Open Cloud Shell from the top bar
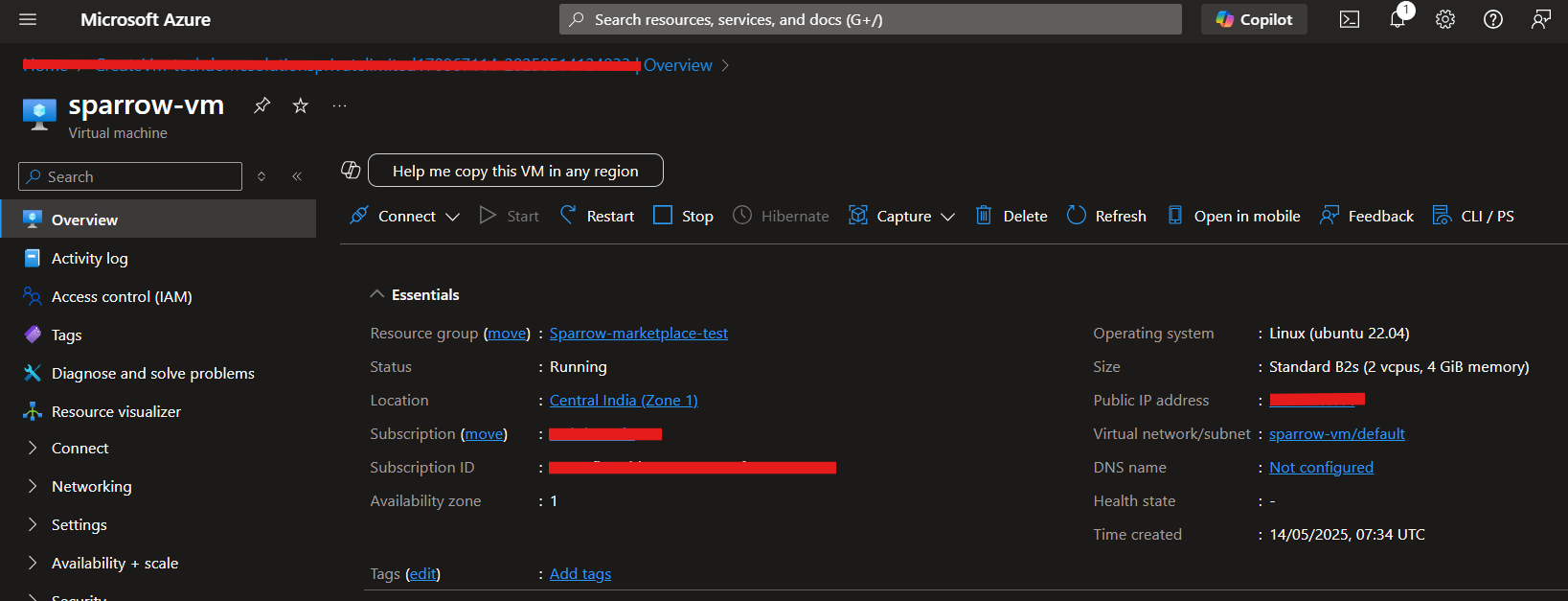 coord(1350,19)
